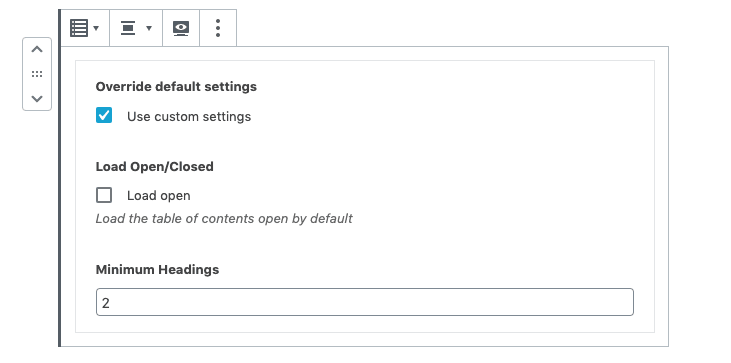731x363 pixels.
Task: Move the block down with the chevron
Action: [37, 98]
